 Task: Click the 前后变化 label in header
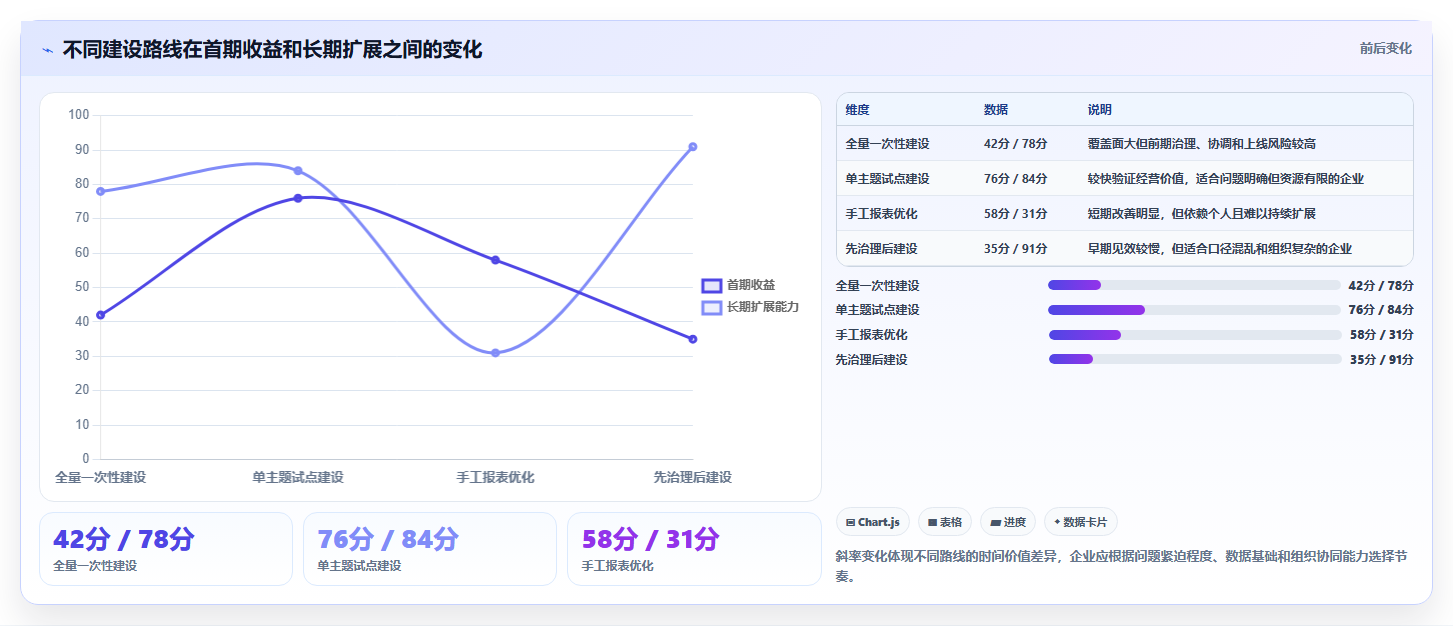point(1385,48)
